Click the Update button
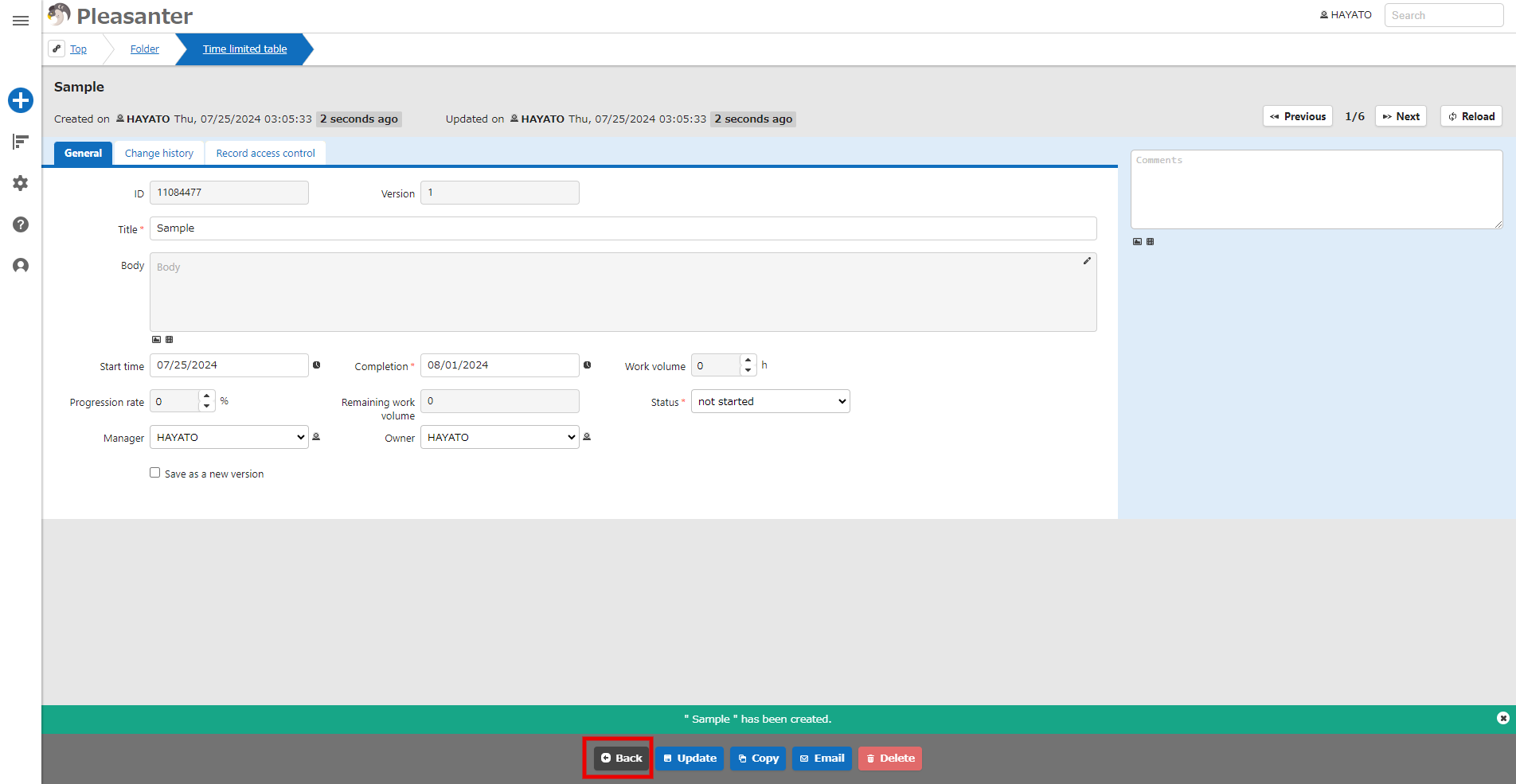The height and width of the screenshot is (784, 1516). pyautogui.click(x=690, y=759)
